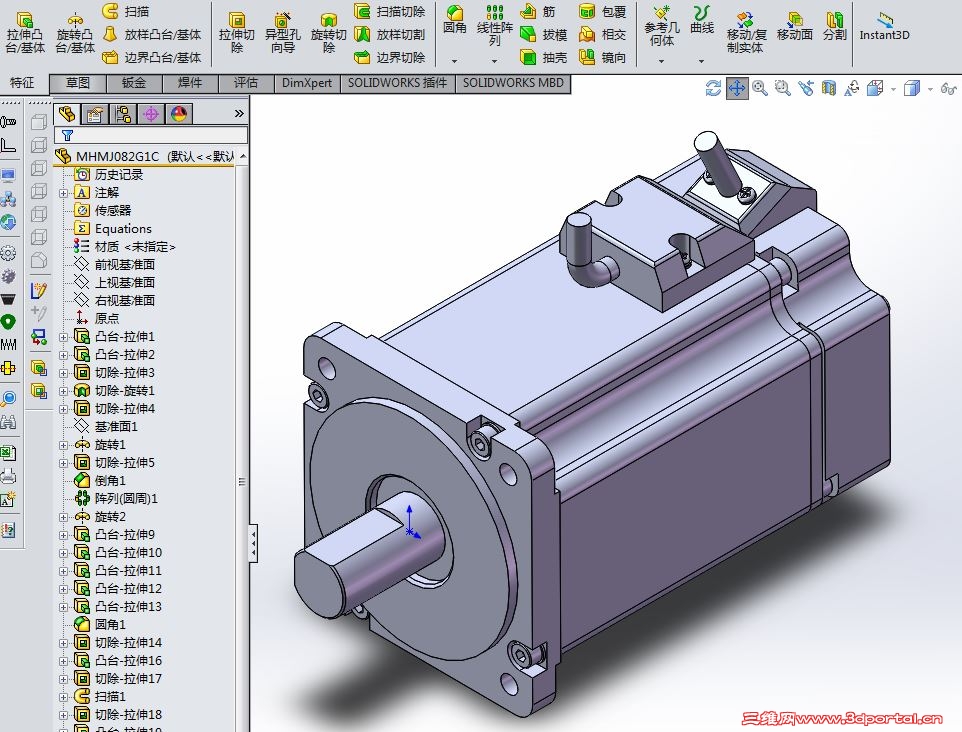
Task: Switch to the 焊件 weldments tab
Action: 190,83
